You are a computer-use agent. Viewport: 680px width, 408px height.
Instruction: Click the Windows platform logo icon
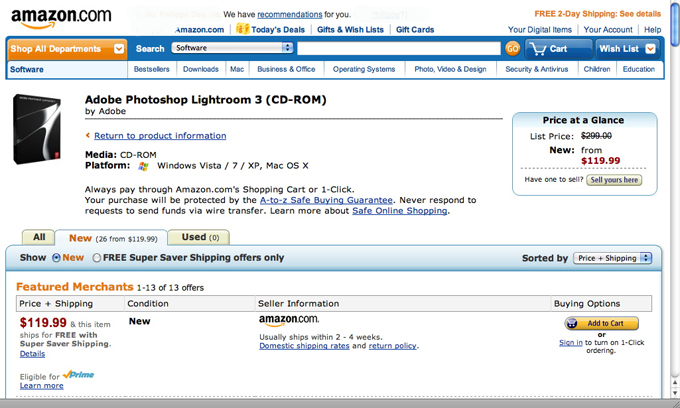point(143,166)
